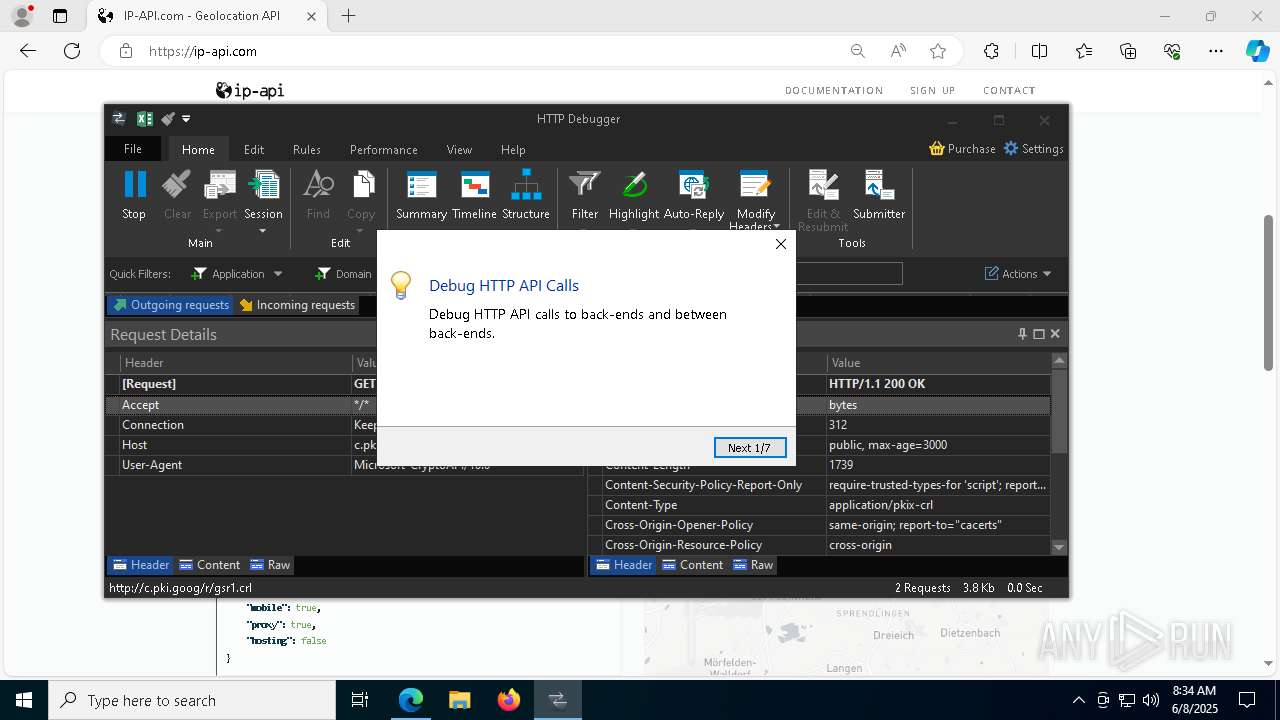
Task: Switch to the Edit ribbon tab
Action: tap(254, 150)
